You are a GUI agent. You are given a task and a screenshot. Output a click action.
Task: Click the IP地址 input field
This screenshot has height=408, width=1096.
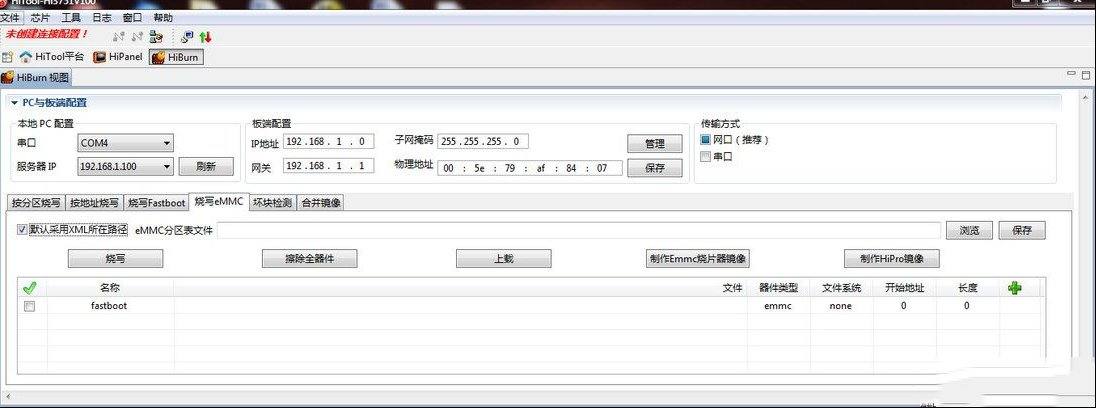coord(329,142)
